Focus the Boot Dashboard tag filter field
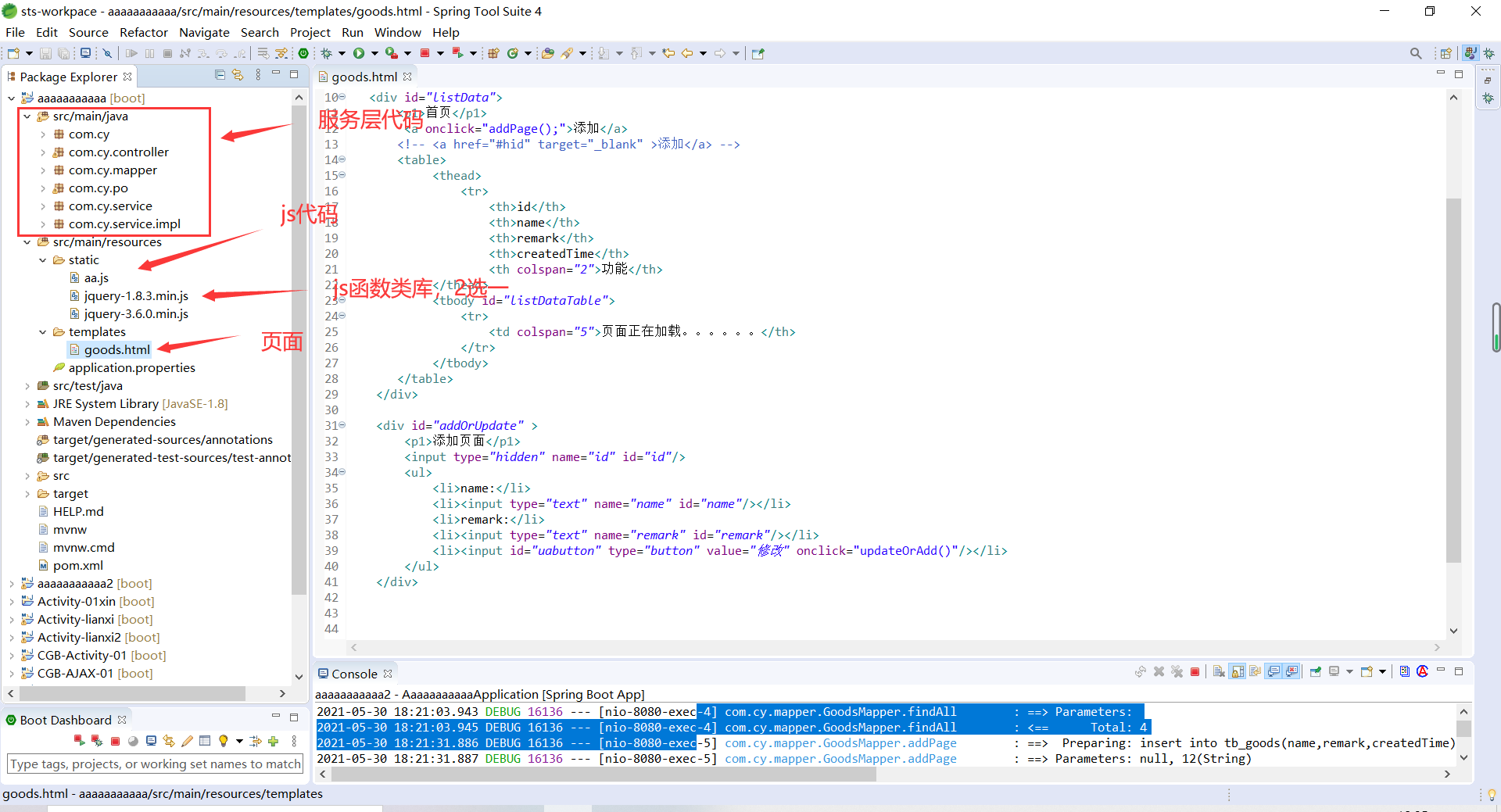This screenshot has width=1501, height=812. click(155, 764)
